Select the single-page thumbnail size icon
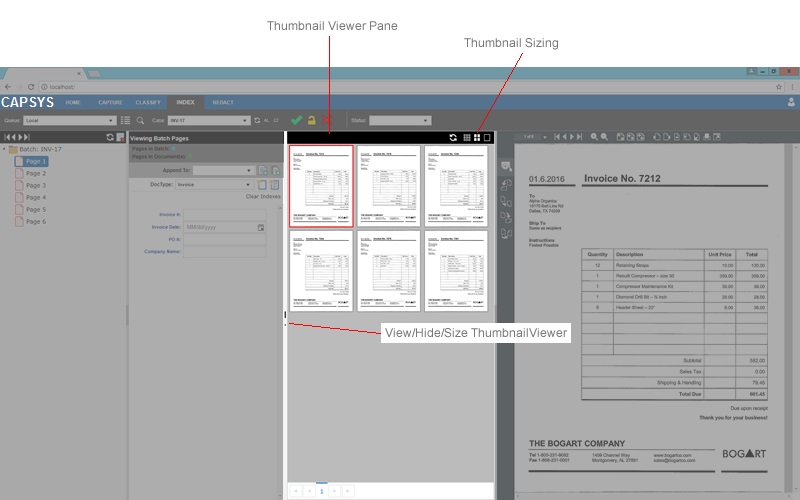 click(487, 137)
